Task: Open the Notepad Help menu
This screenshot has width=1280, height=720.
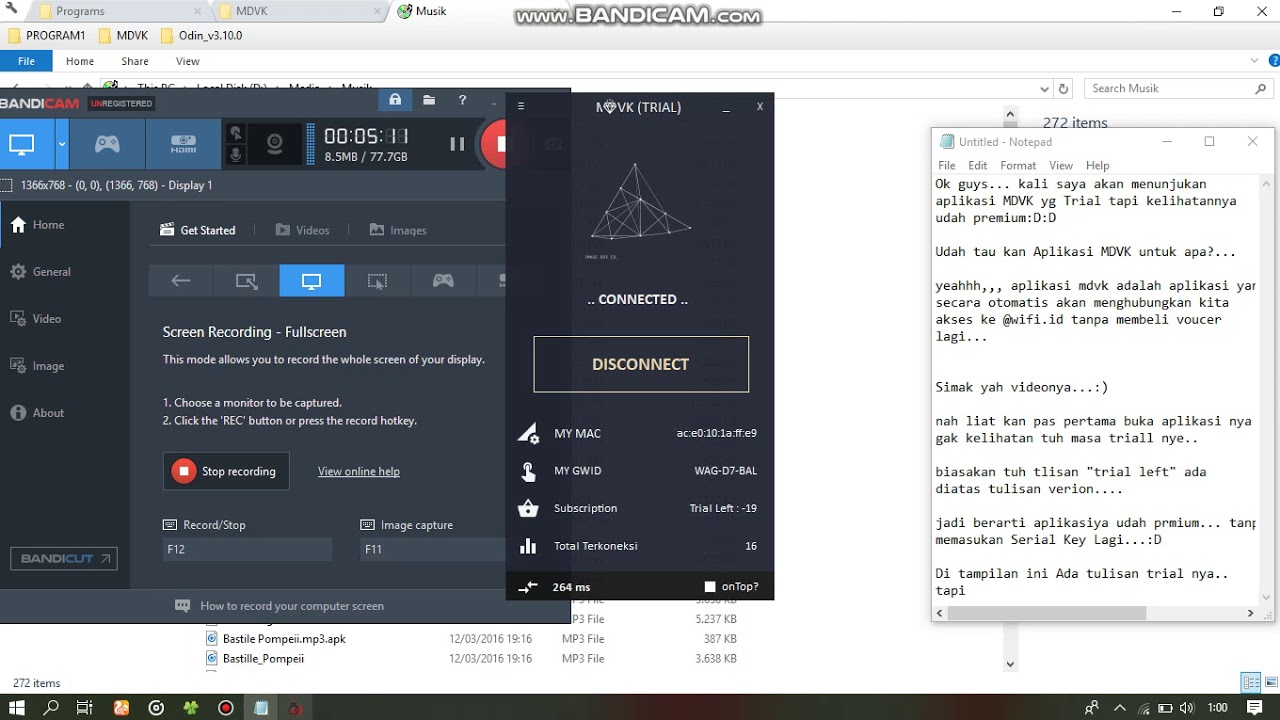Action: click(x=1098, y=166)
